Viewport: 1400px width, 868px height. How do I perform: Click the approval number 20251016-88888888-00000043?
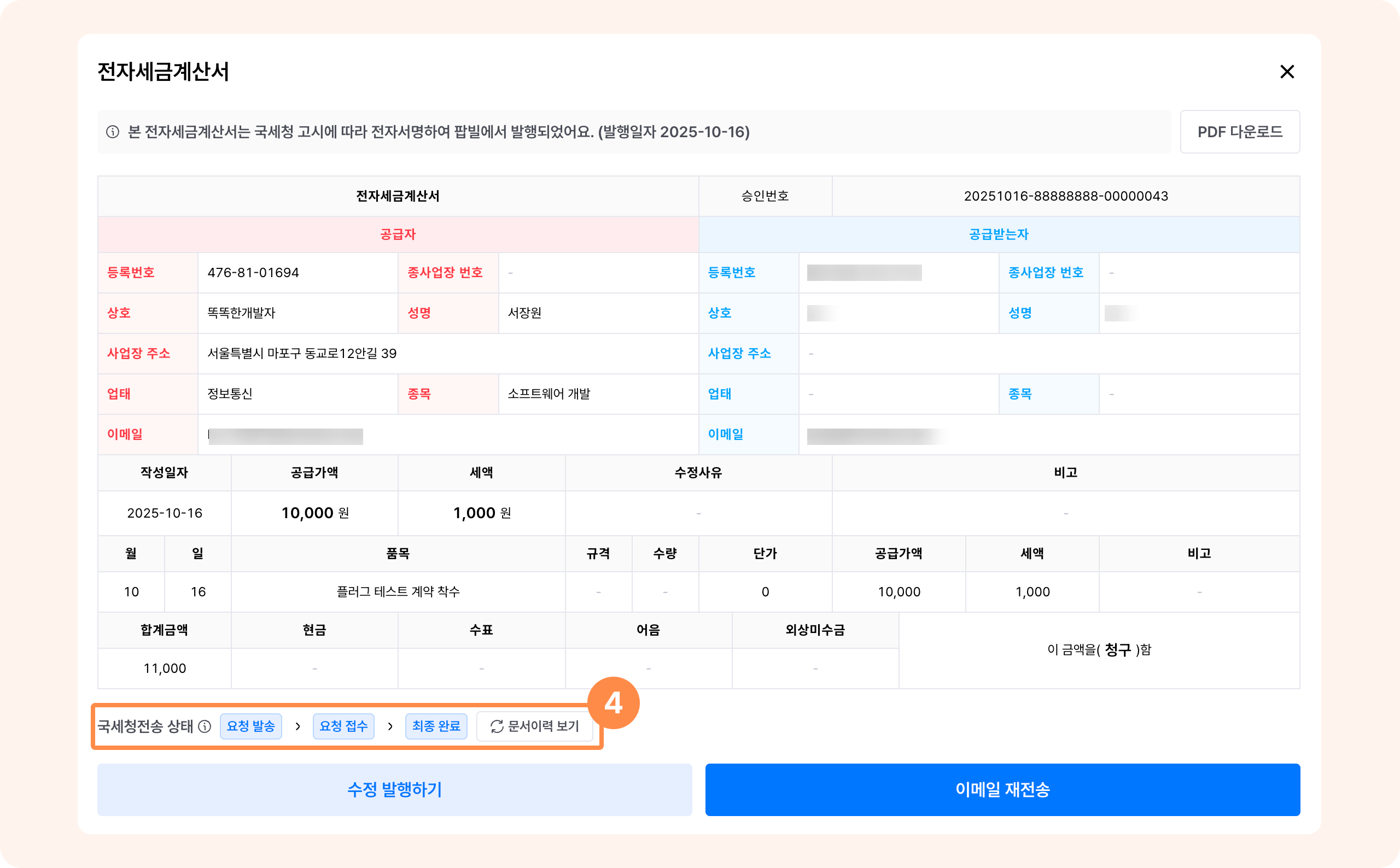tap(1065, 196)
